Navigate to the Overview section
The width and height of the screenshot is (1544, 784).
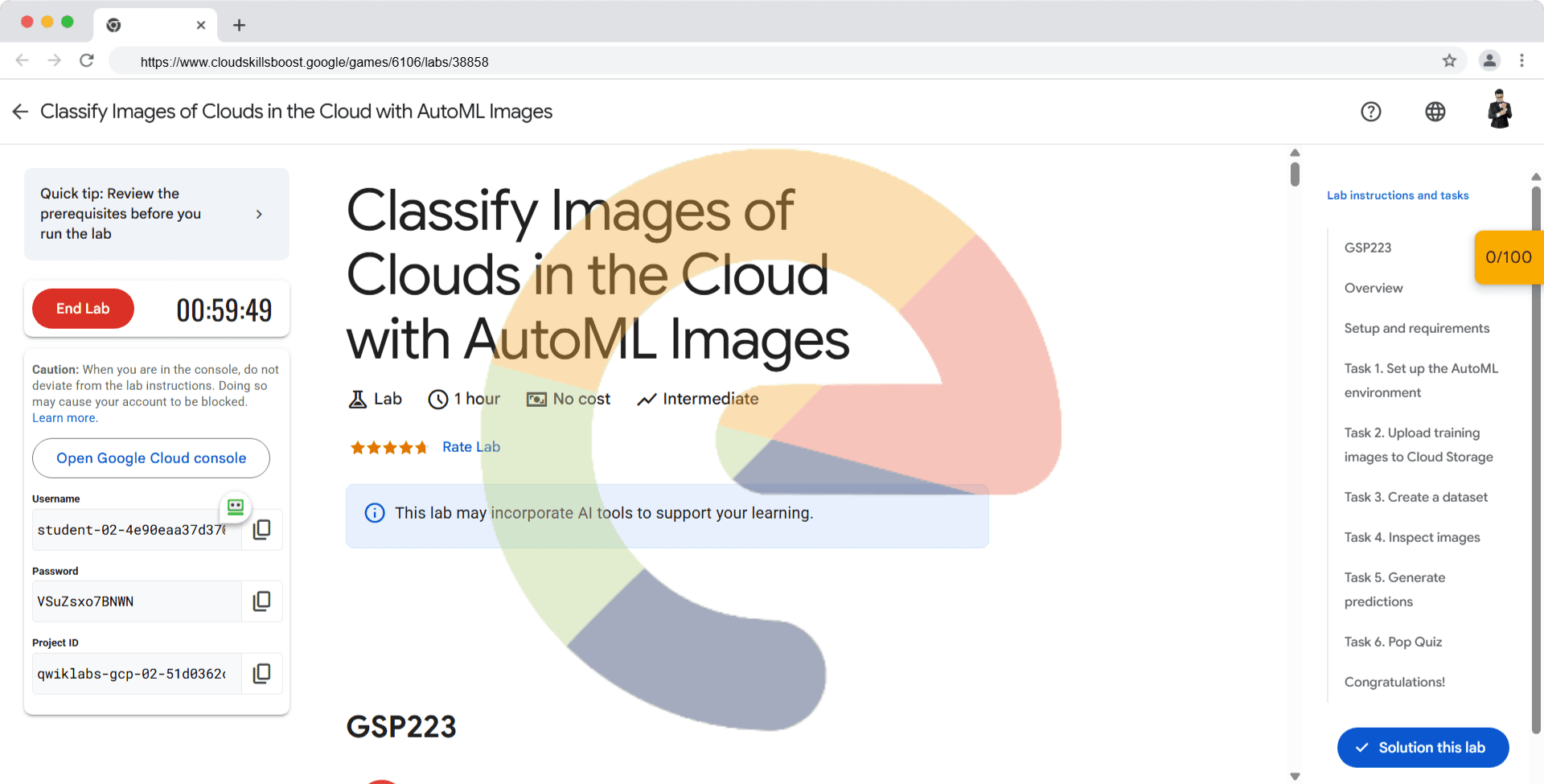(x=1374, y=288)
